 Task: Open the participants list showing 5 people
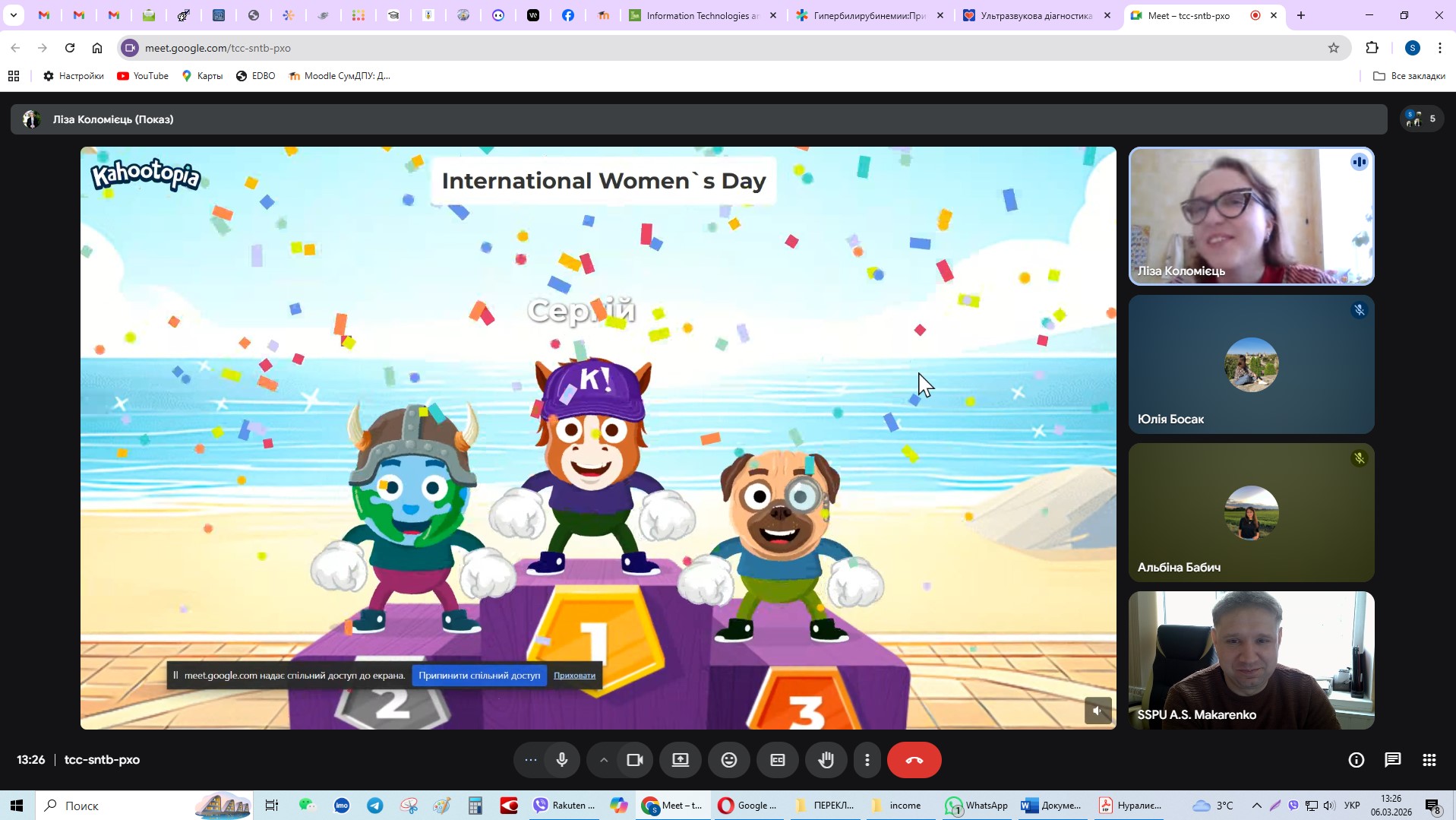click(1421, 119)
